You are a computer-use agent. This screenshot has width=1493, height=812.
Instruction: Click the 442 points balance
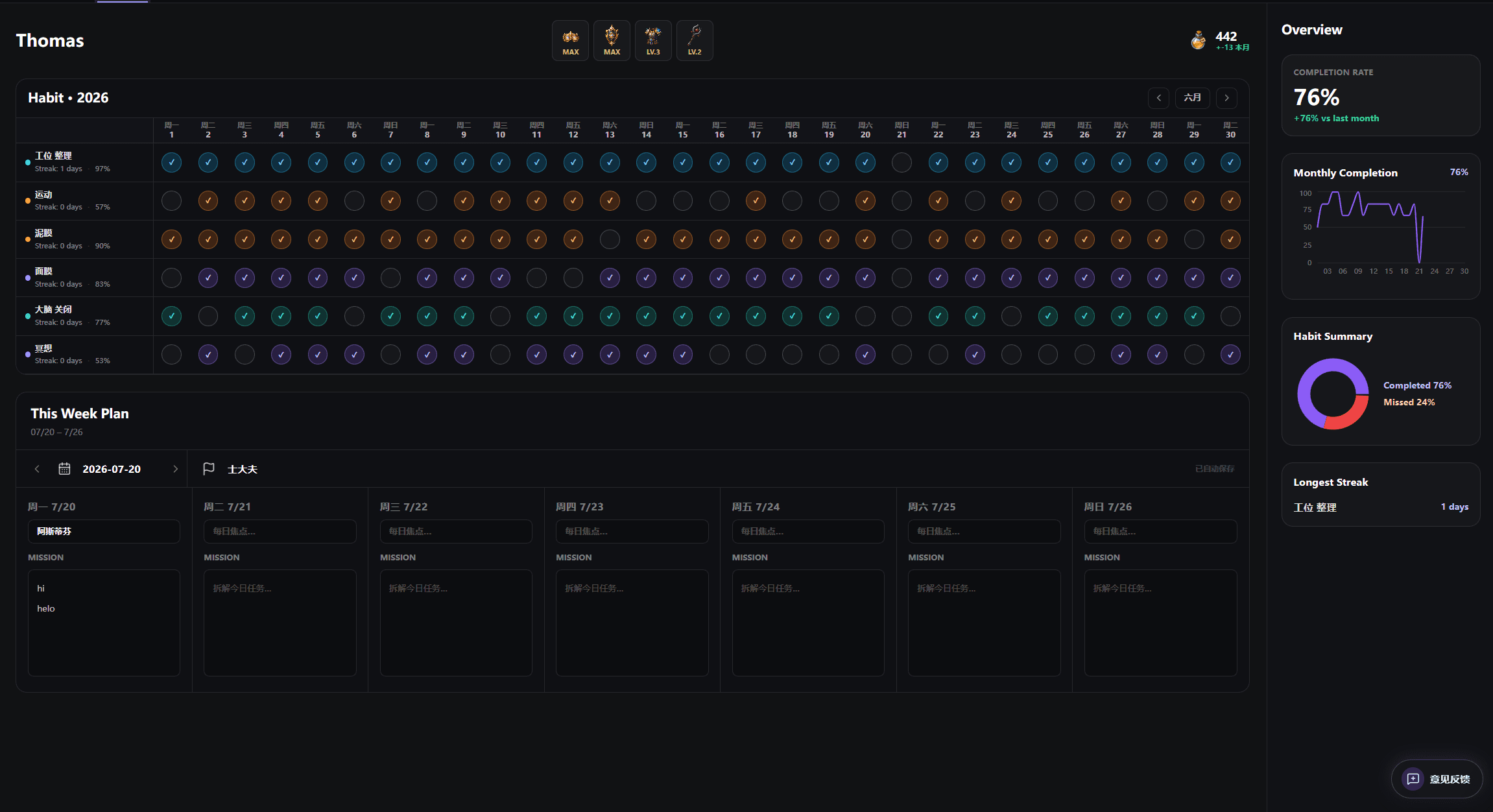[x=1226, y=36]
